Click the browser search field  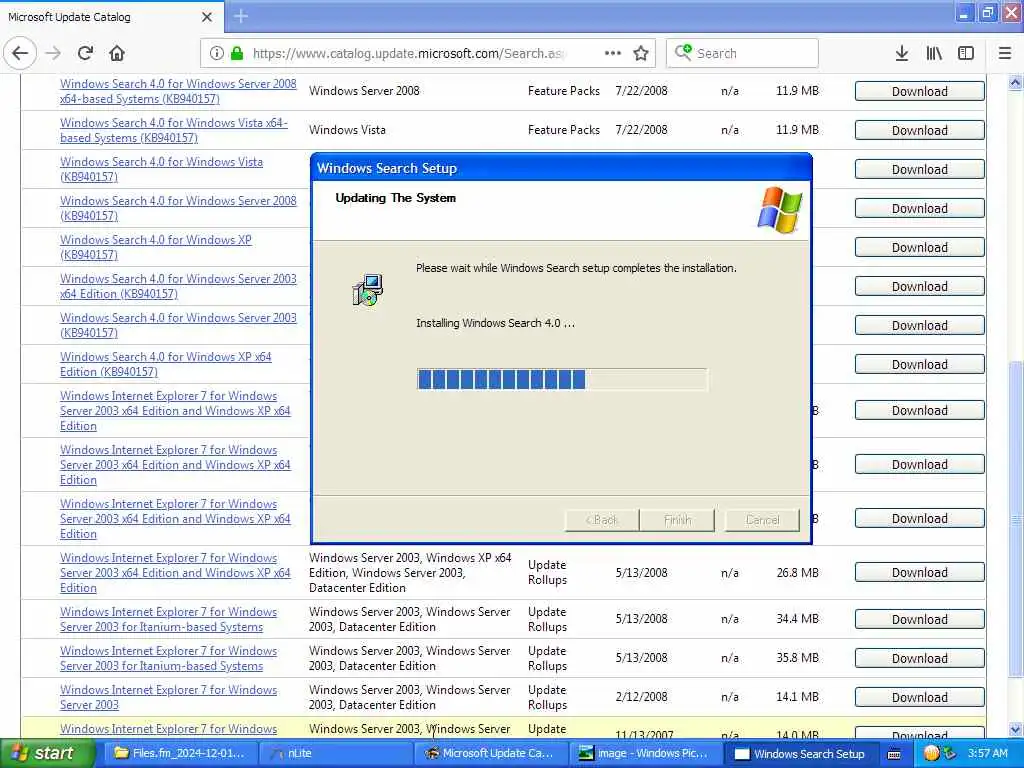tap(742, 54)
